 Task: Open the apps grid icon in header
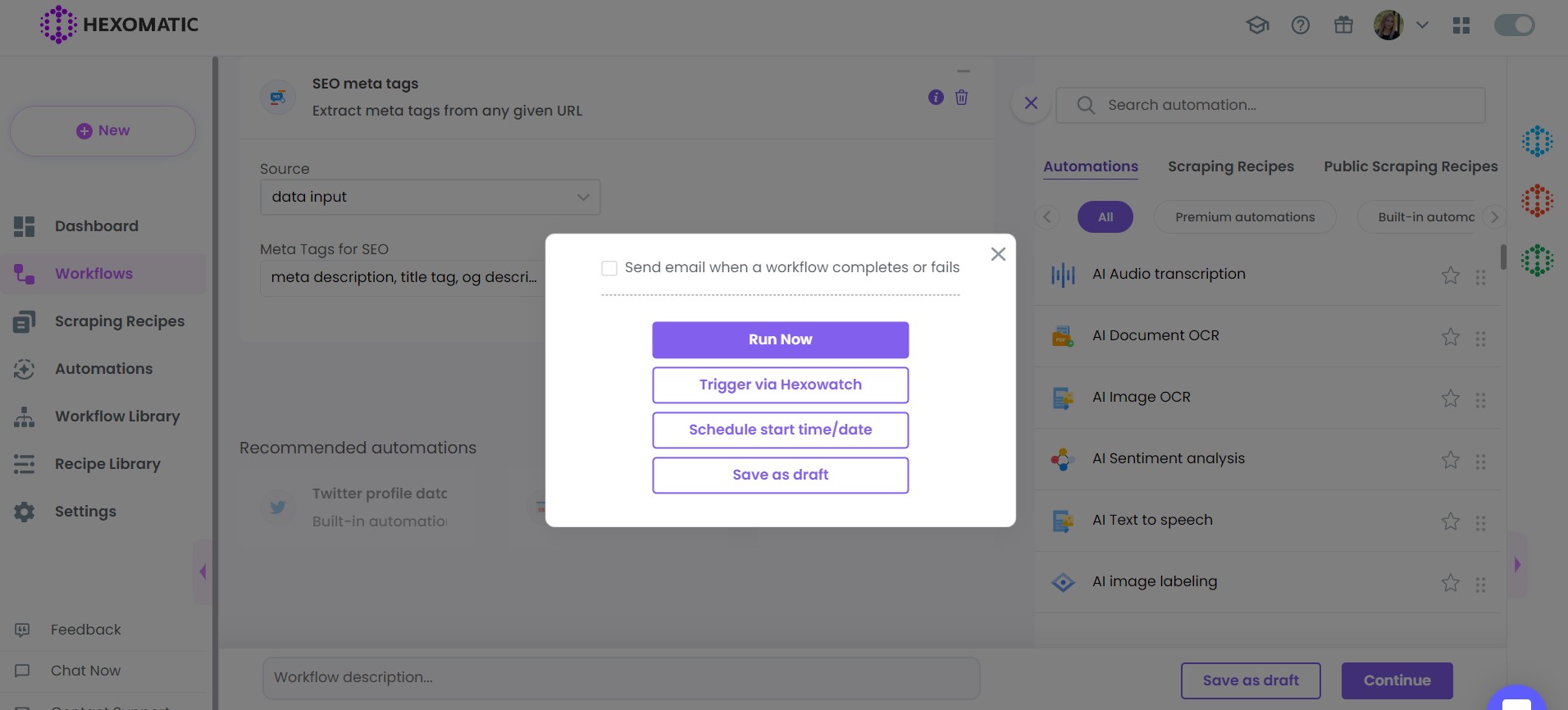click(x=1461, y=25)
